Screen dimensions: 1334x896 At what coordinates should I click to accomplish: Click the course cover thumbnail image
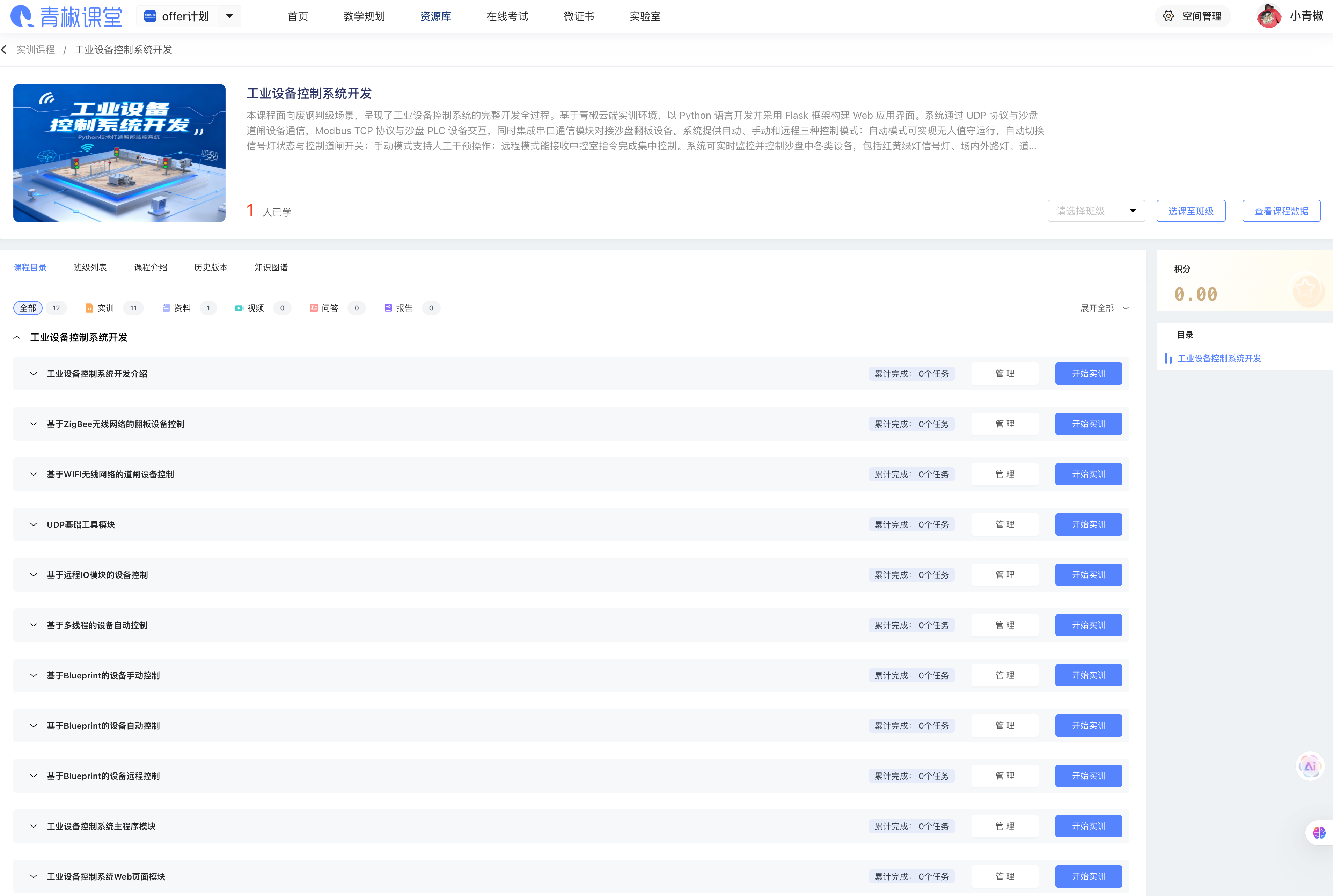[x=119, y=153]
